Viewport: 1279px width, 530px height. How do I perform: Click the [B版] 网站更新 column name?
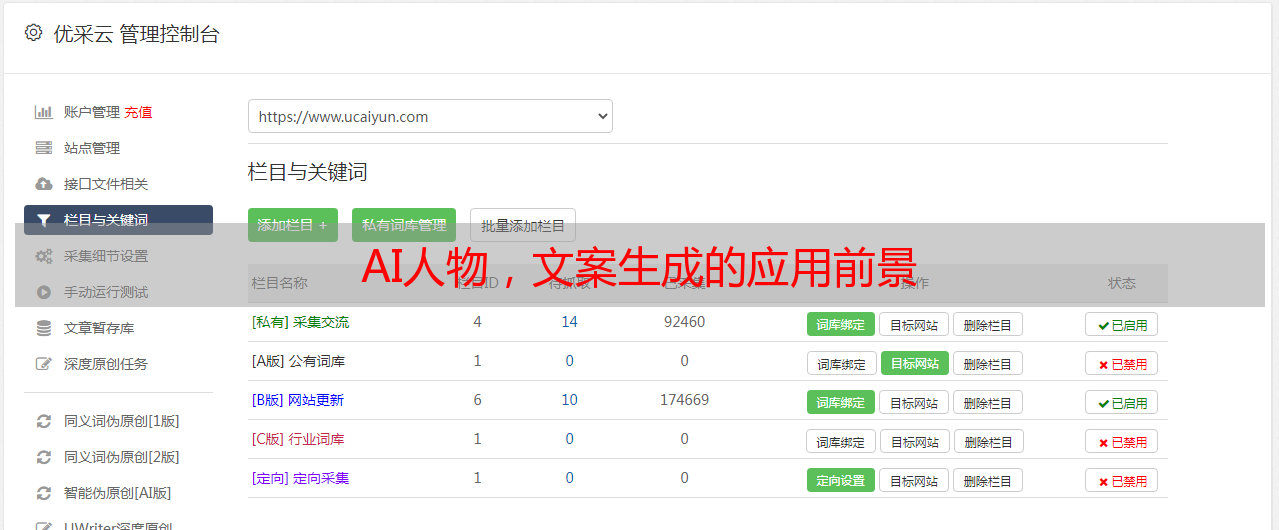[x=298, y=400]
